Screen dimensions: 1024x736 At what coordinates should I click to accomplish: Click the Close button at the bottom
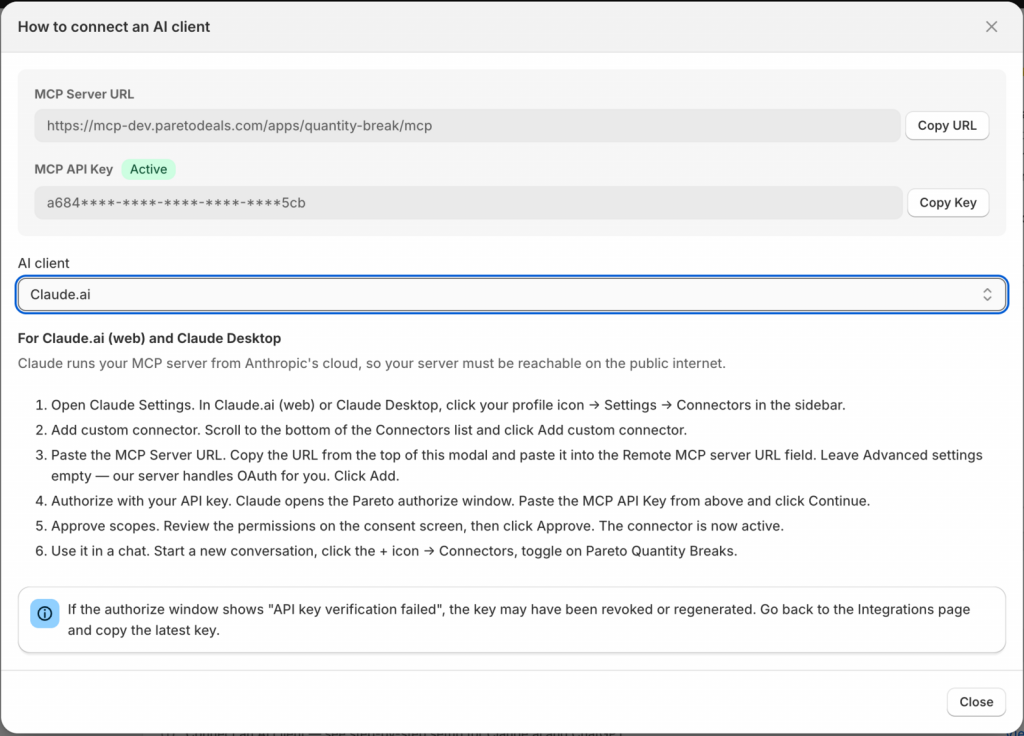pos(976,701)
